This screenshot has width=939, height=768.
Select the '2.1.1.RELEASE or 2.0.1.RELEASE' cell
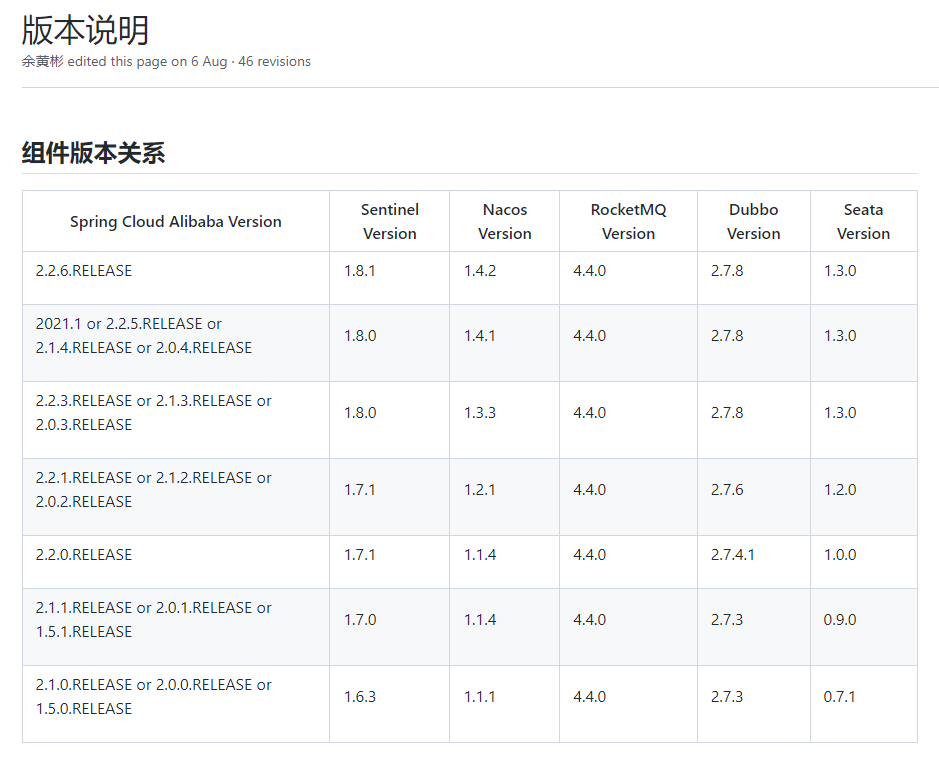175,627
